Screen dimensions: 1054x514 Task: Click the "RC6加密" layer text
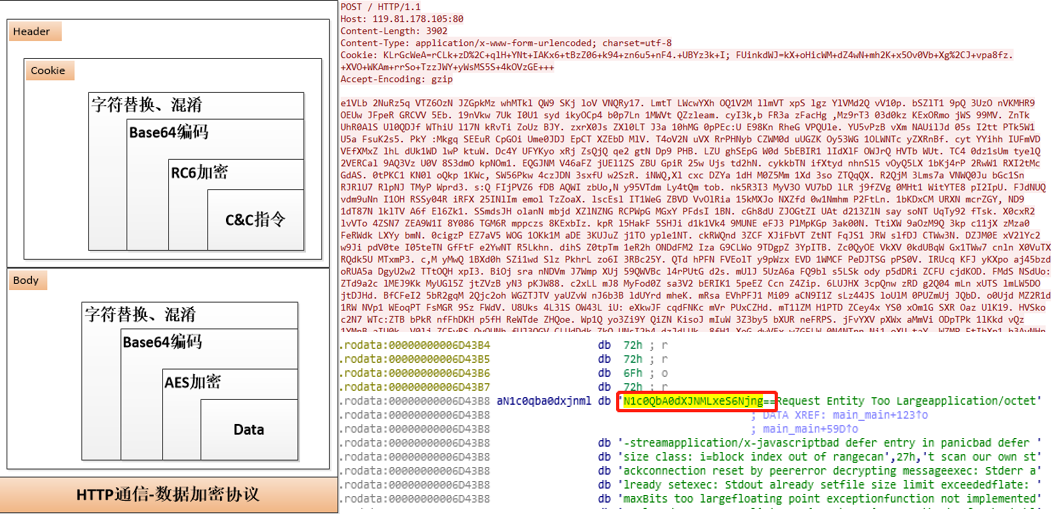click(x=198, y=173)
